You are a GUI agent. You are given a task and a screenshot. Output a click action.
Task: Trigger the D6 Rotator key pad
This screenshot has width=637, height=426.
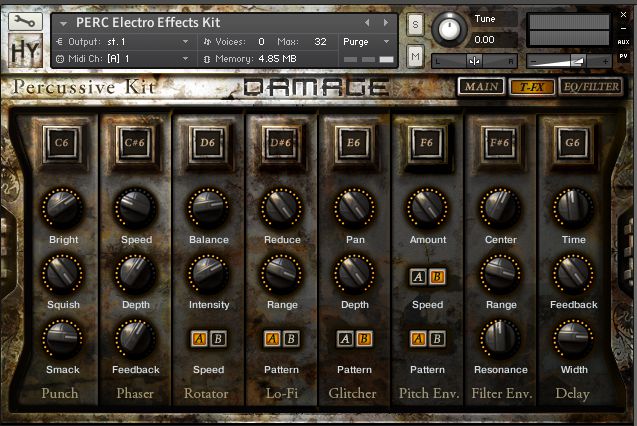tap(208, 143)
